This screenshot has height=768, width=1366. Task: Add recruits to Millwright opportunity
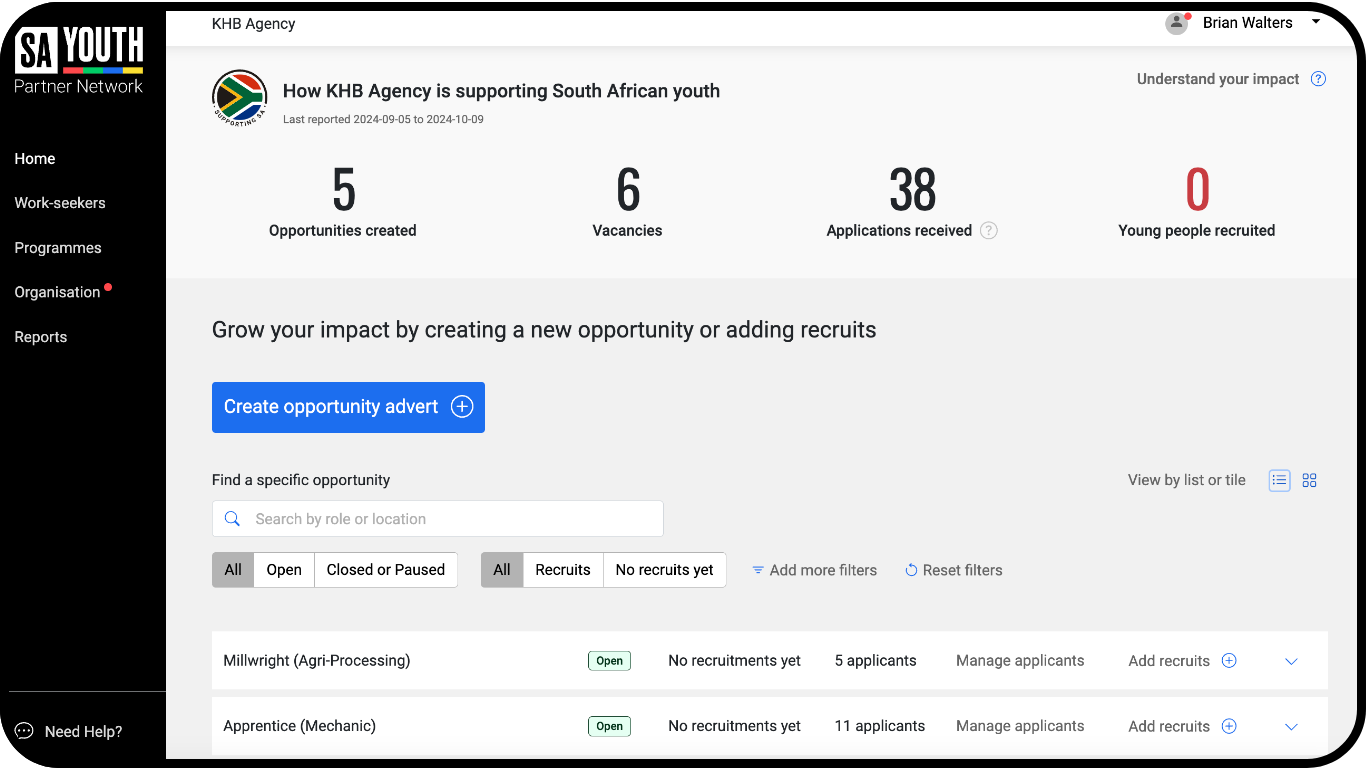click(x=1169, y=661)
